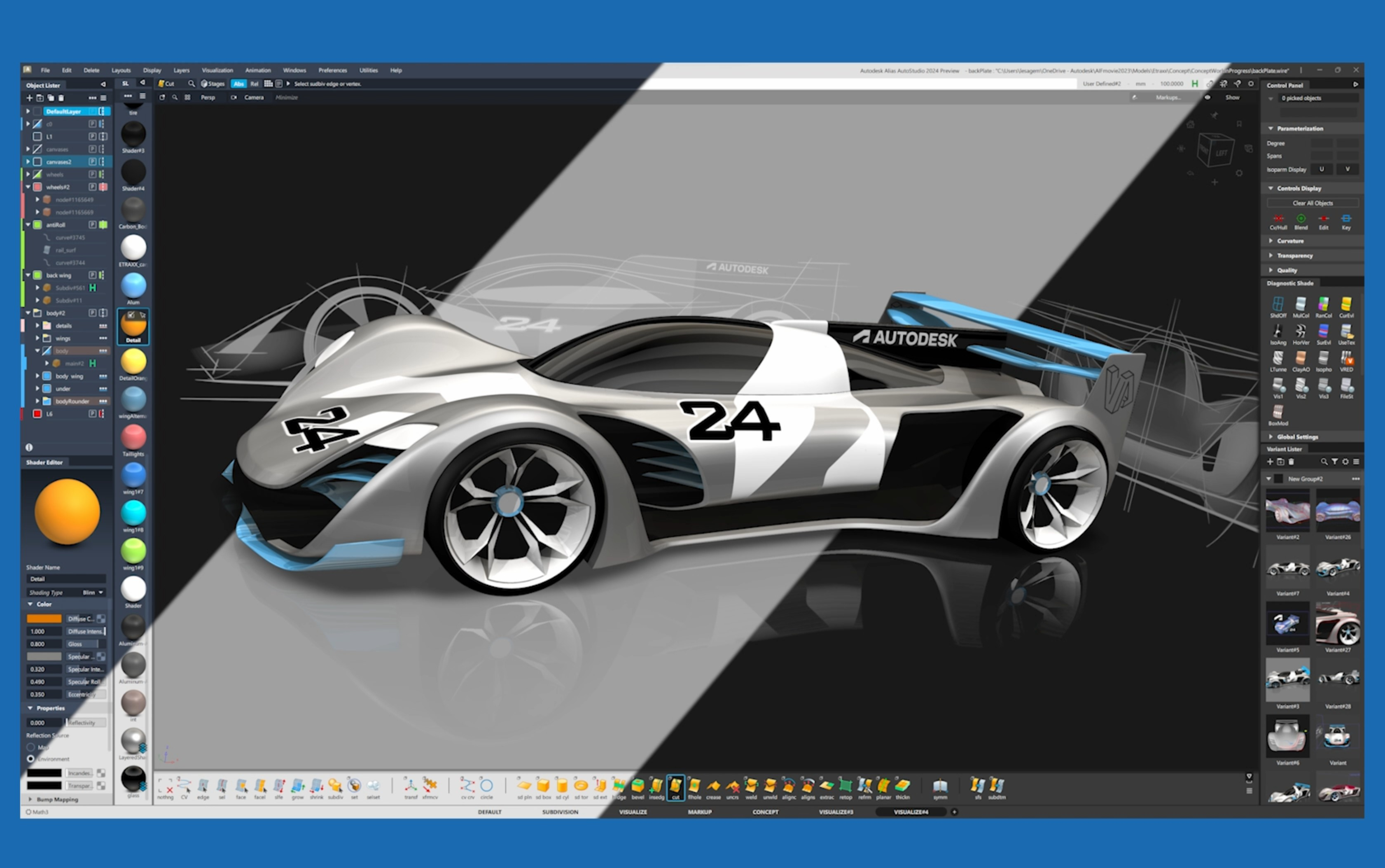Expand the Transparency section

coord(1271,255)
